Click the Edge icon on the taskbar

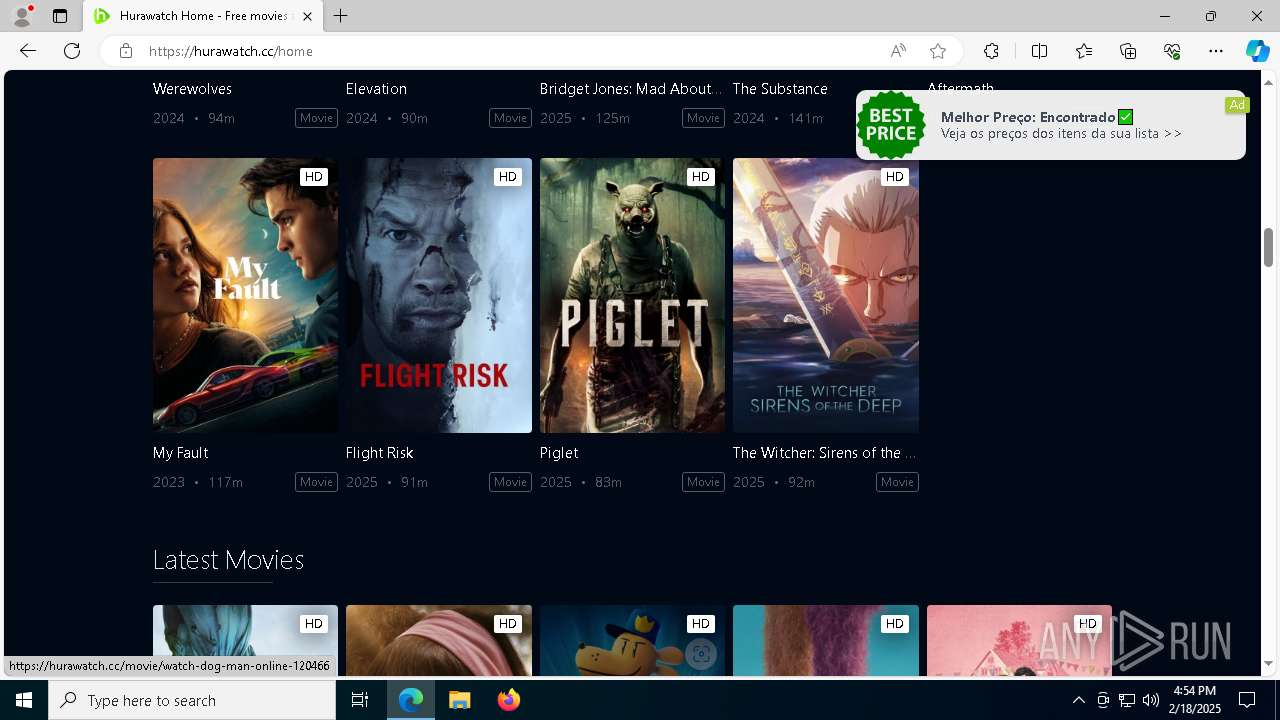pyautogui.click(x=411, y=700)
